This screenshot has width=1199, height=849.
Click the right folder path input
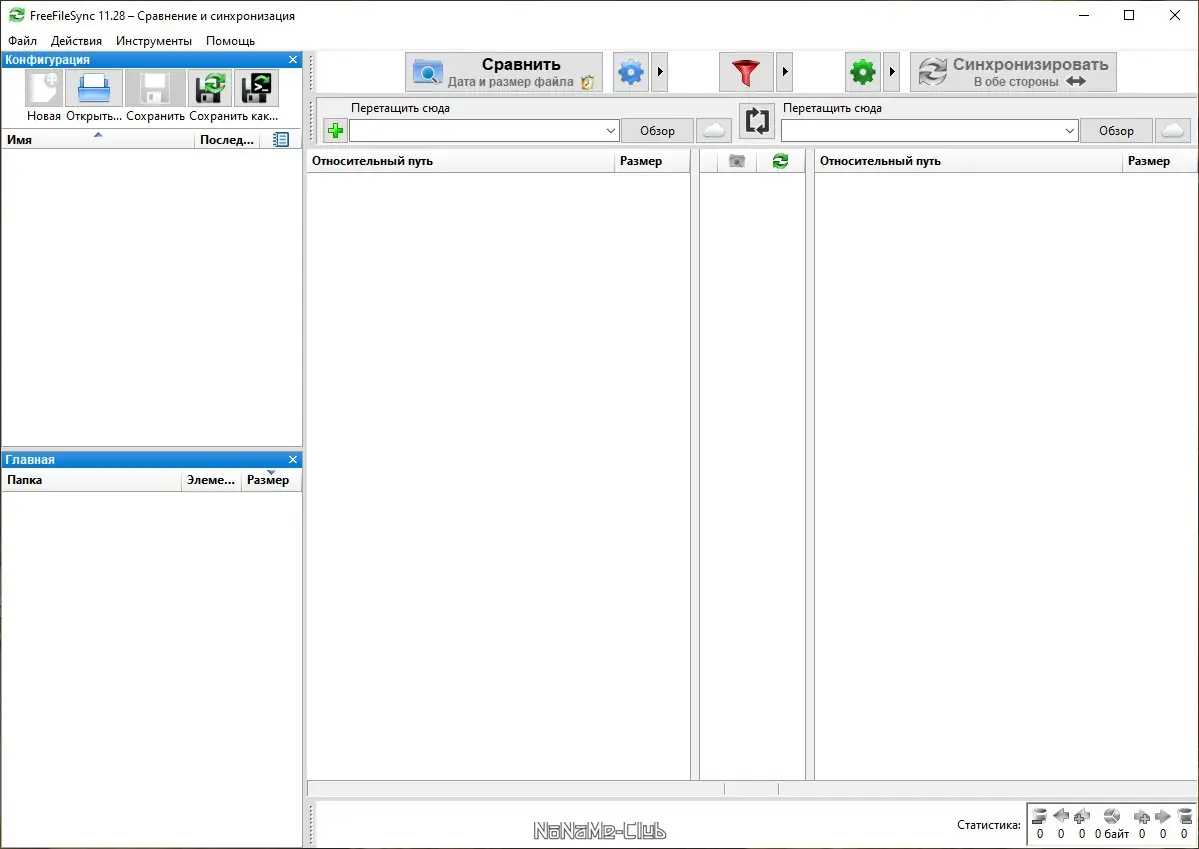921,131
